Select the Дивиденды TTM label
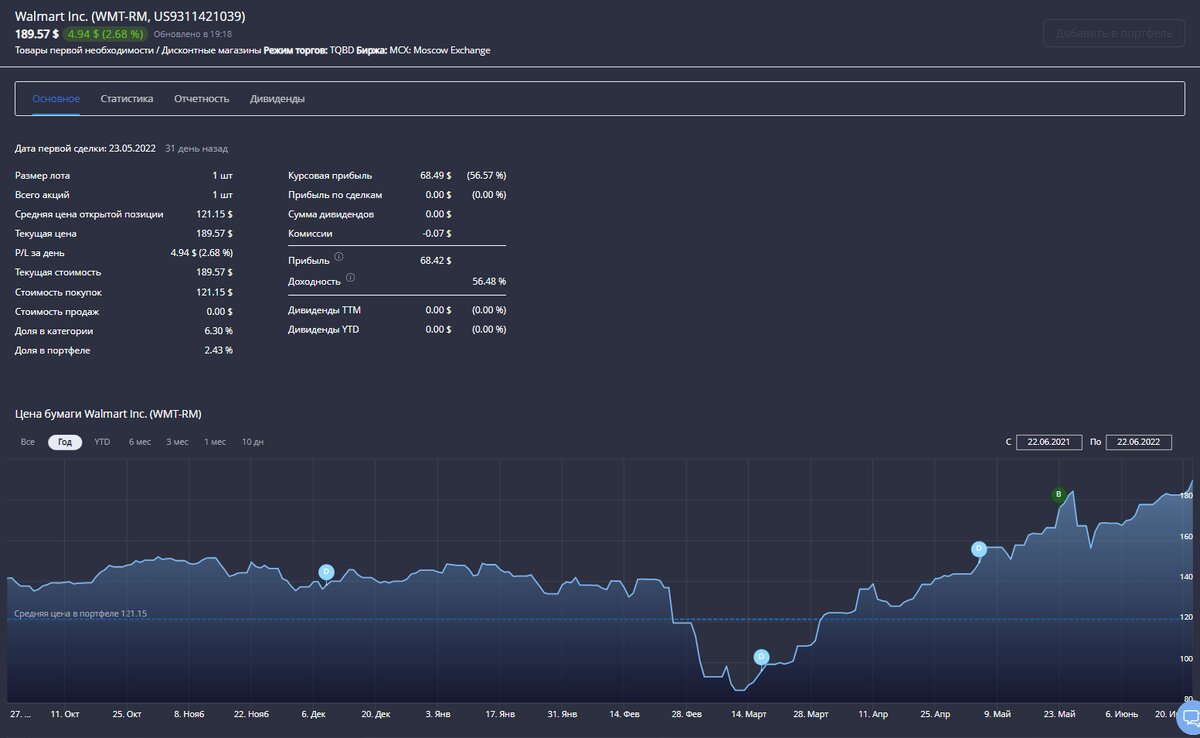The height and width of the screenshot is (738, 1200). (324, 310)
